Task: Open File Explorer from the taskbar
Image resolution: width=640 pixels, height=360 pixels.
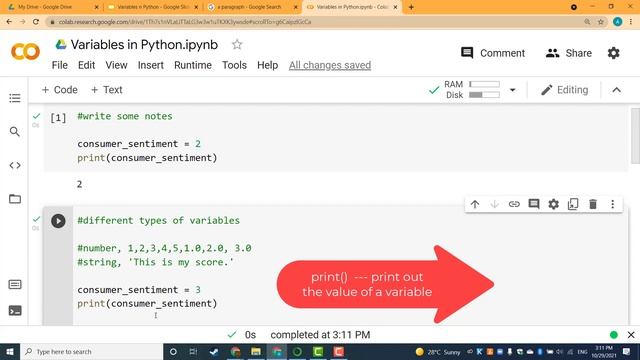Action: click(x=256, y=351)
